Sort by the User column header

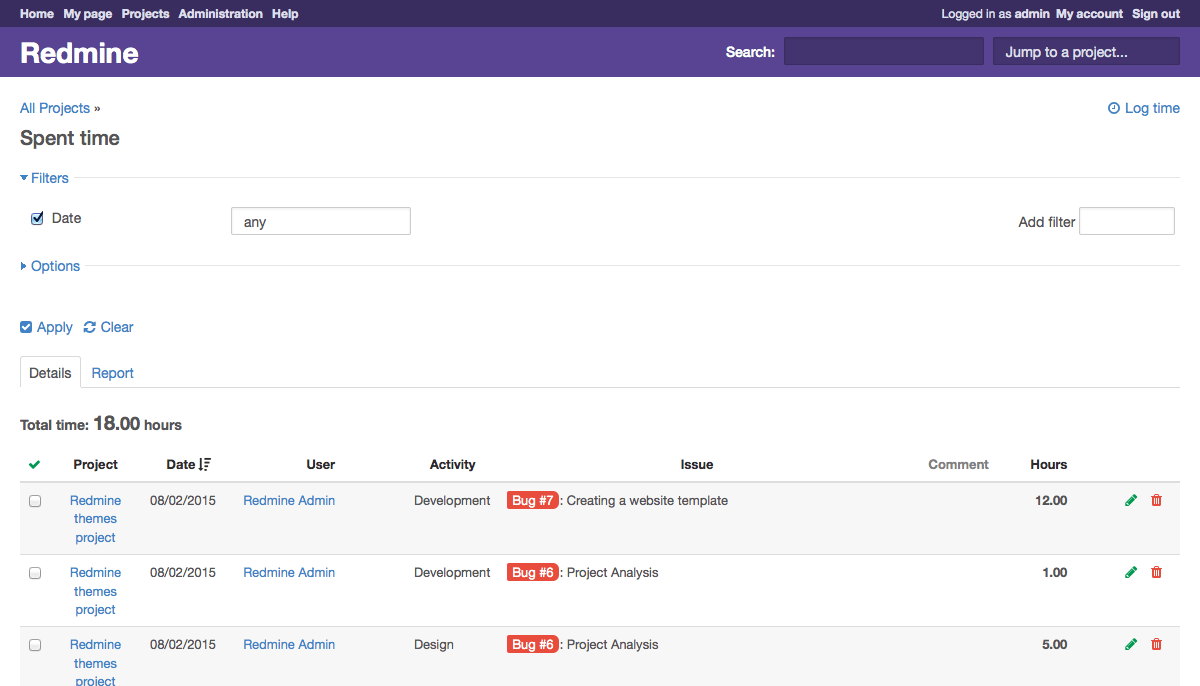click(x=321, y=464)
